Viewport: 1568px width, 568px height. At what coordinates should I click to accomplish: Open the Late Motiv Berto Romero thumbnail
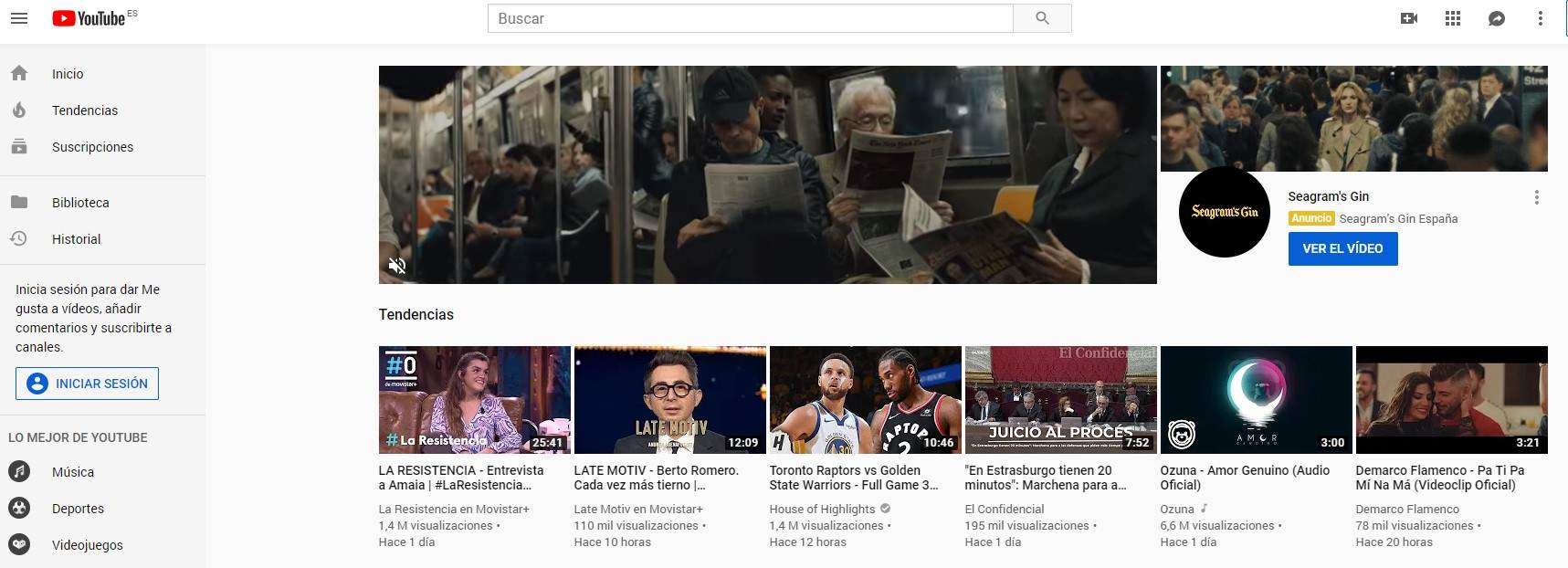(x=669, y=400)
